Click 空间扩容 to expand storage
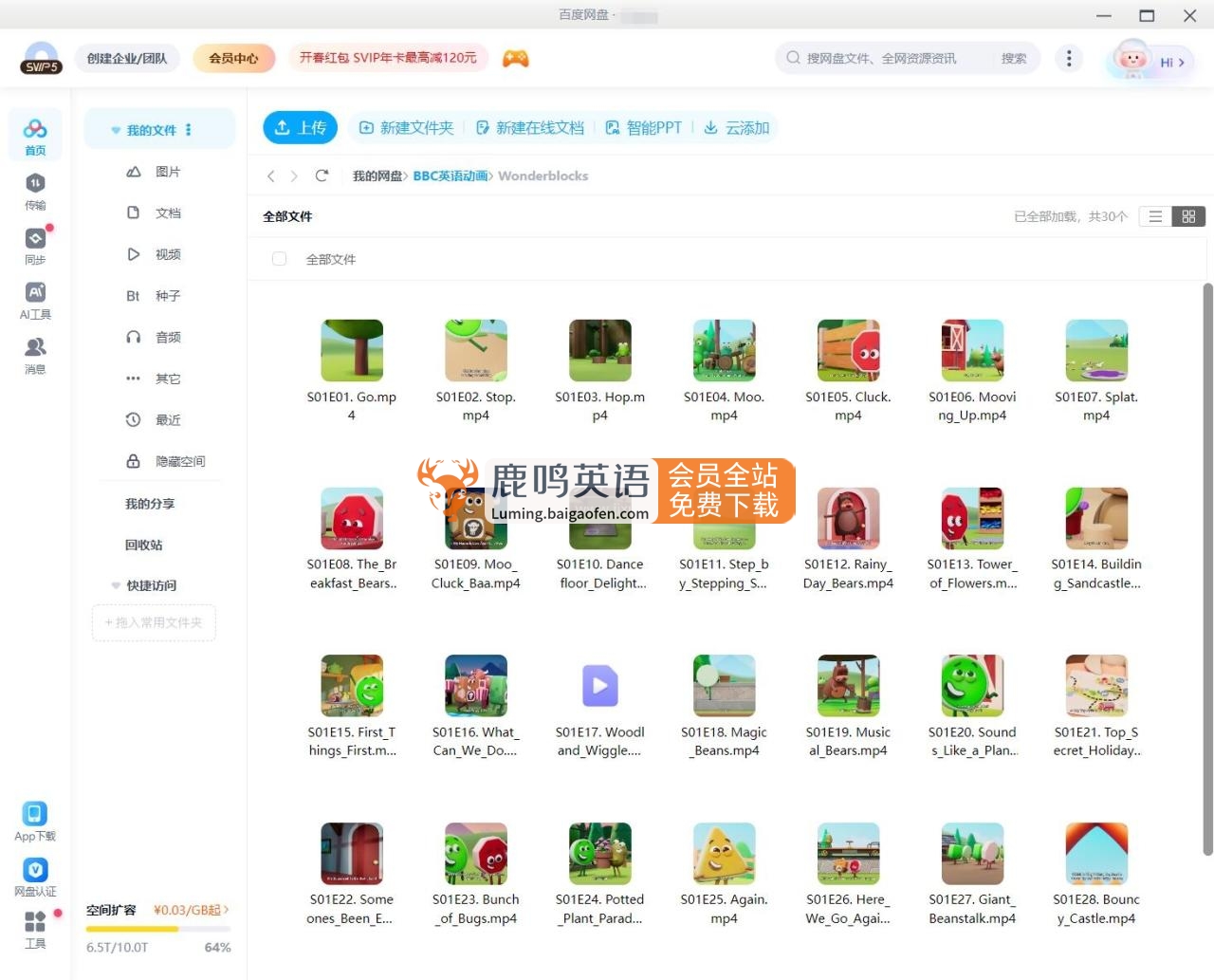 pos(111,910)
